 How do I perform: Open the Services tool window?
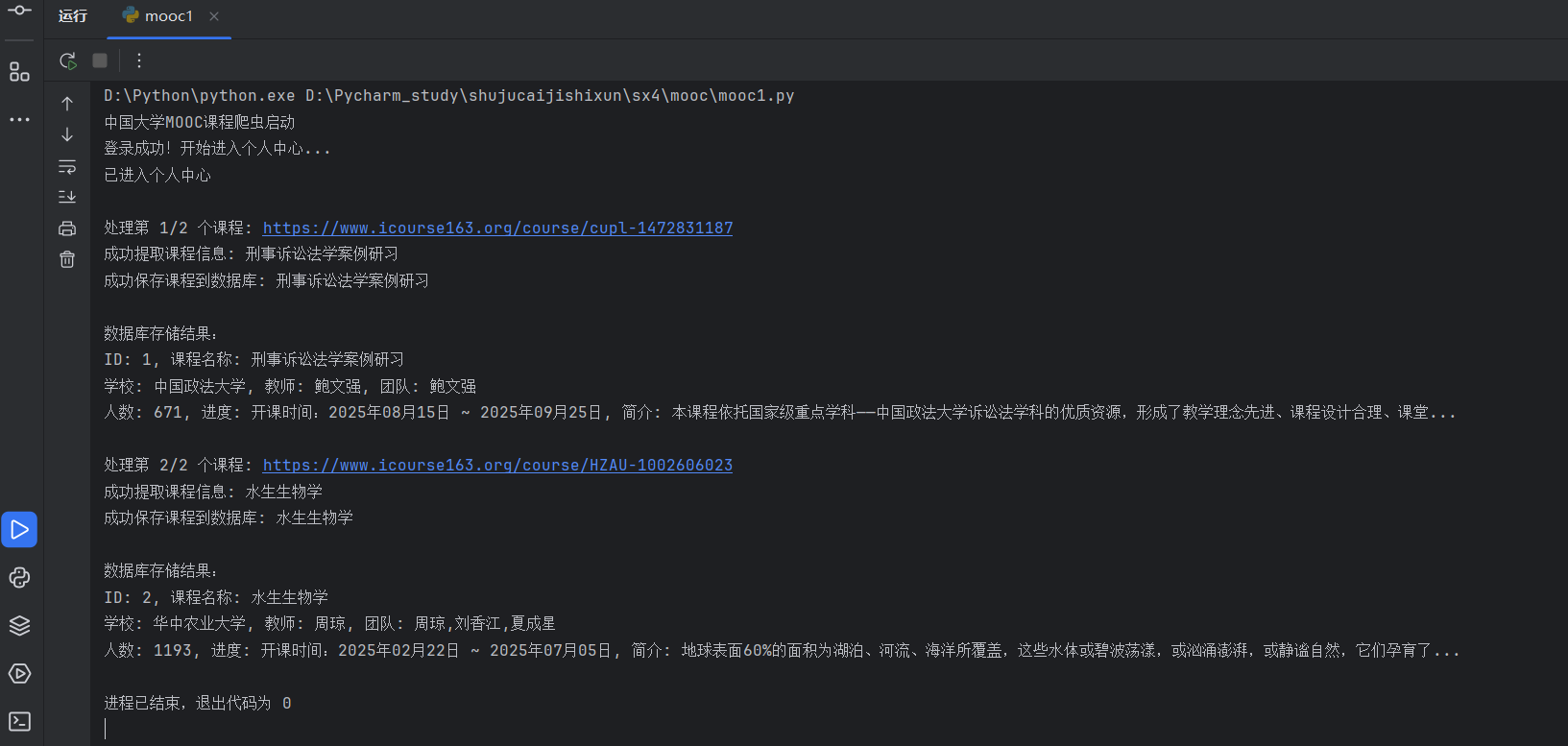tap(19, 673)
